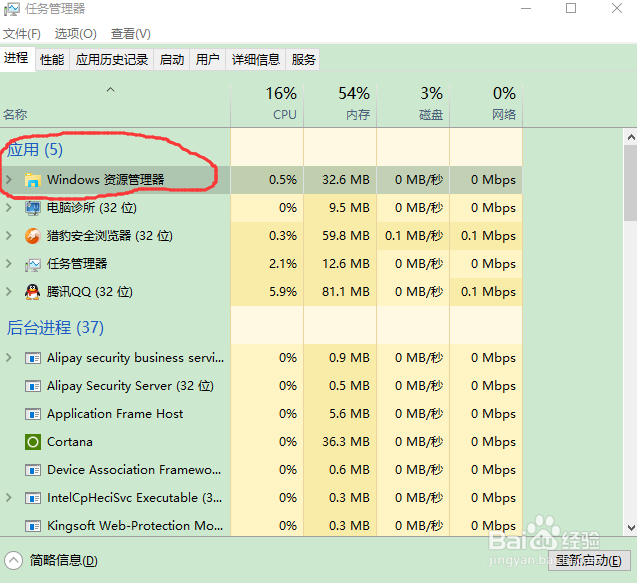The width and height of the screenshot is (637, 583).
Task: Switch to the 详细信息 tab
Action: click(x=256, y=60)
